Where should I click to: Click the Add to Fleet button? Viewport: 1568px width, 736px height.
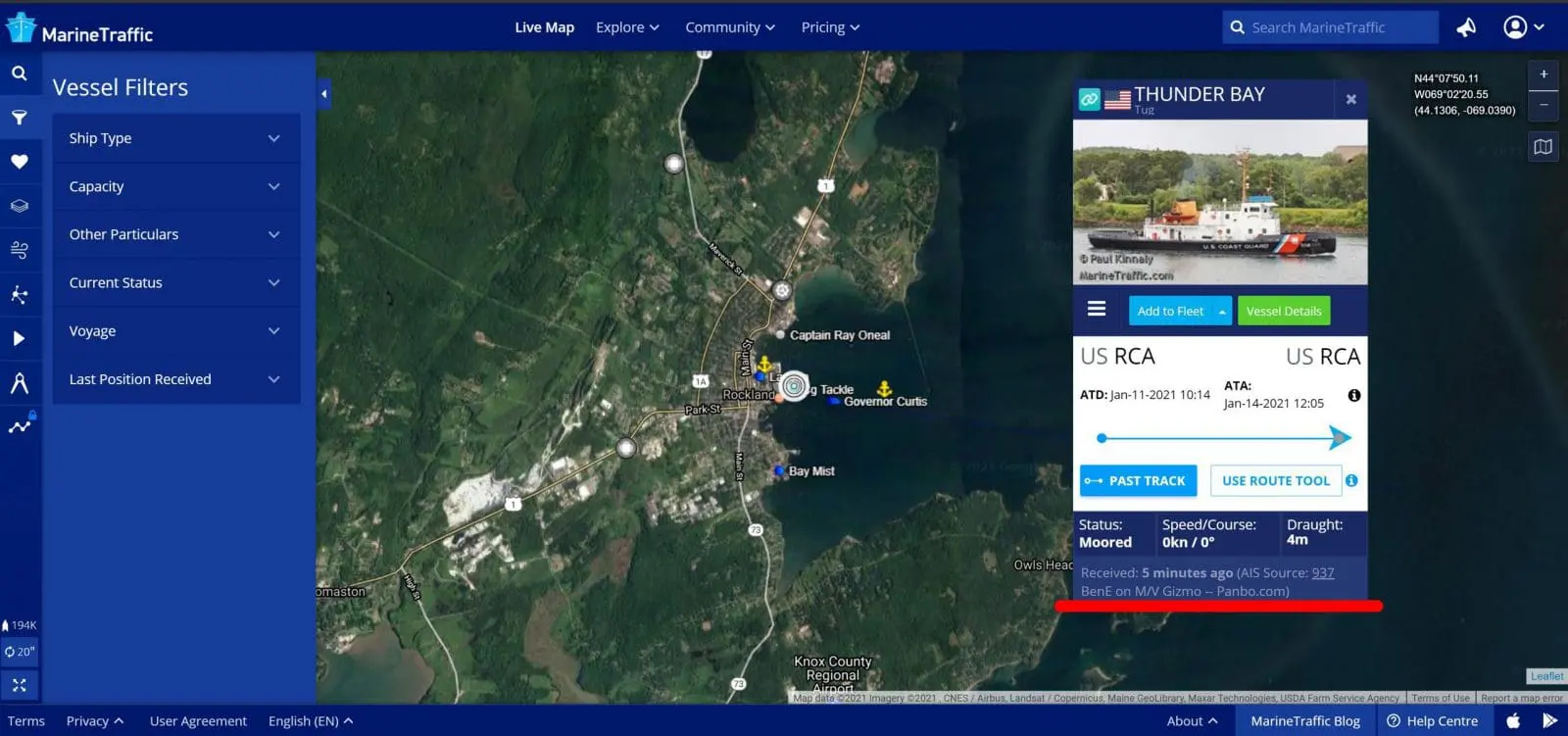pos(1171,312)
